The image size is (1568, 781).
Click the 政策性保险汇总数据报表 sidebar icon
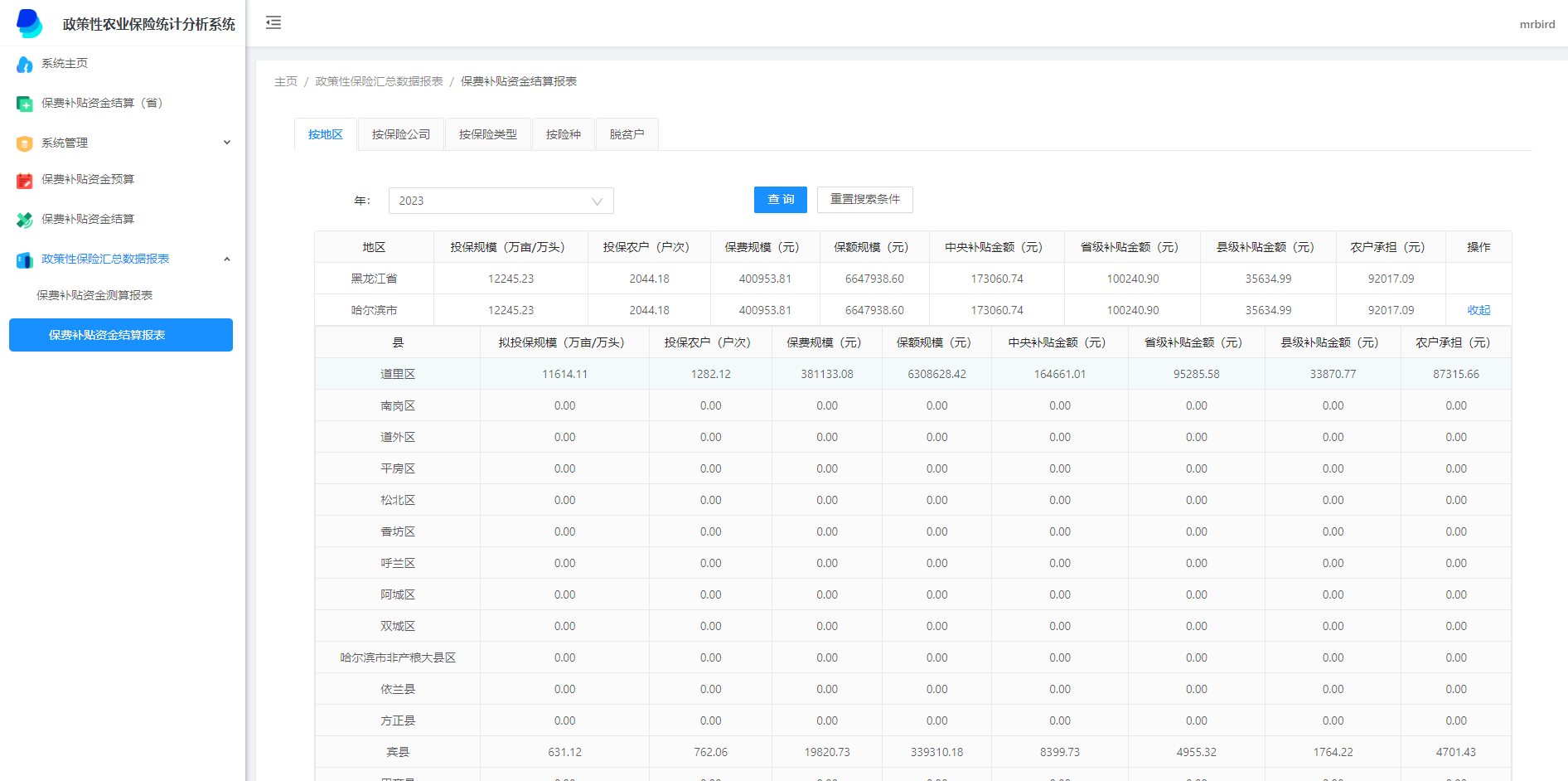(x=25, y=260)
